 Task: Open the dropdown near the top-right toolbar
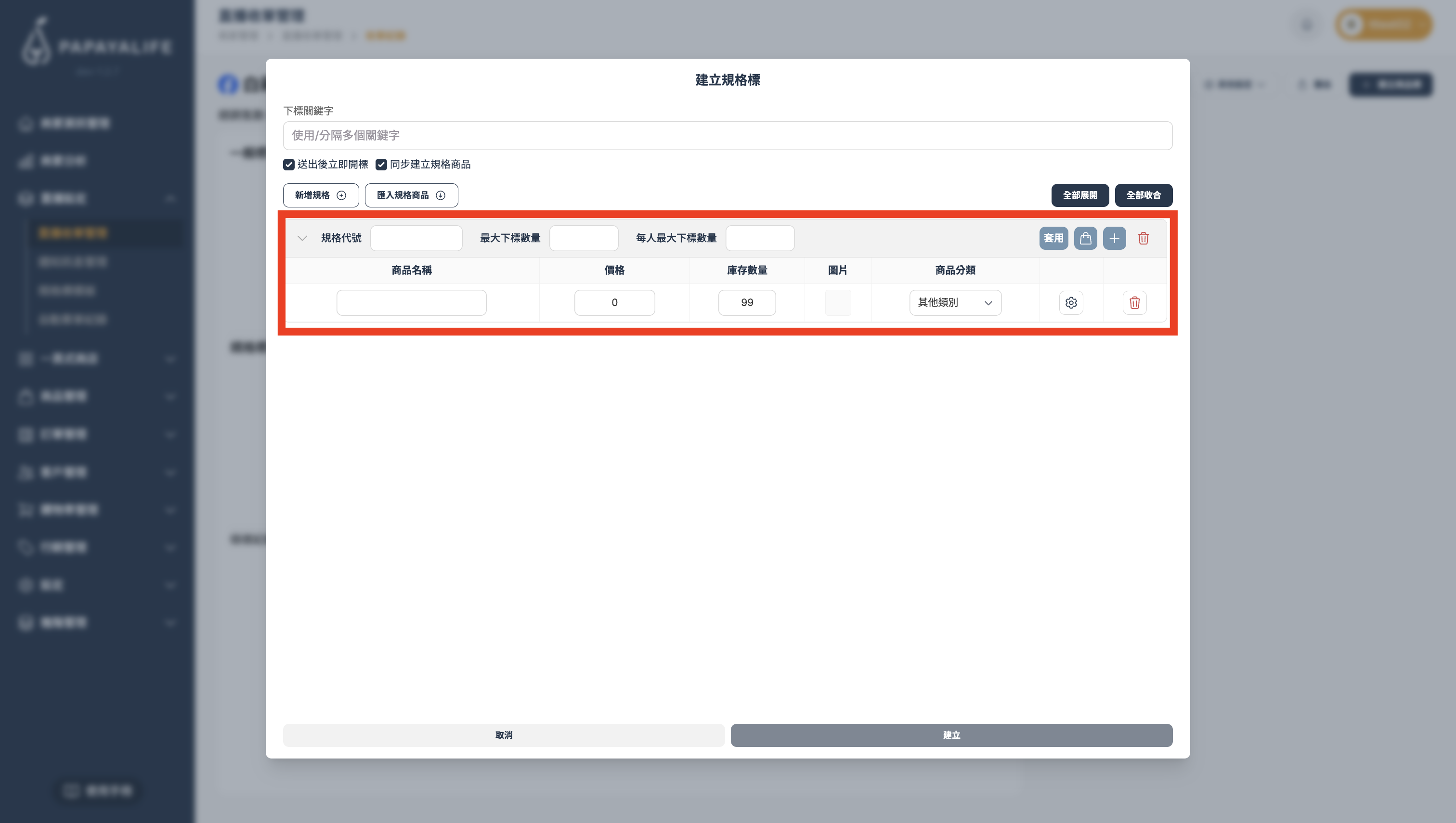[1235, 84]
